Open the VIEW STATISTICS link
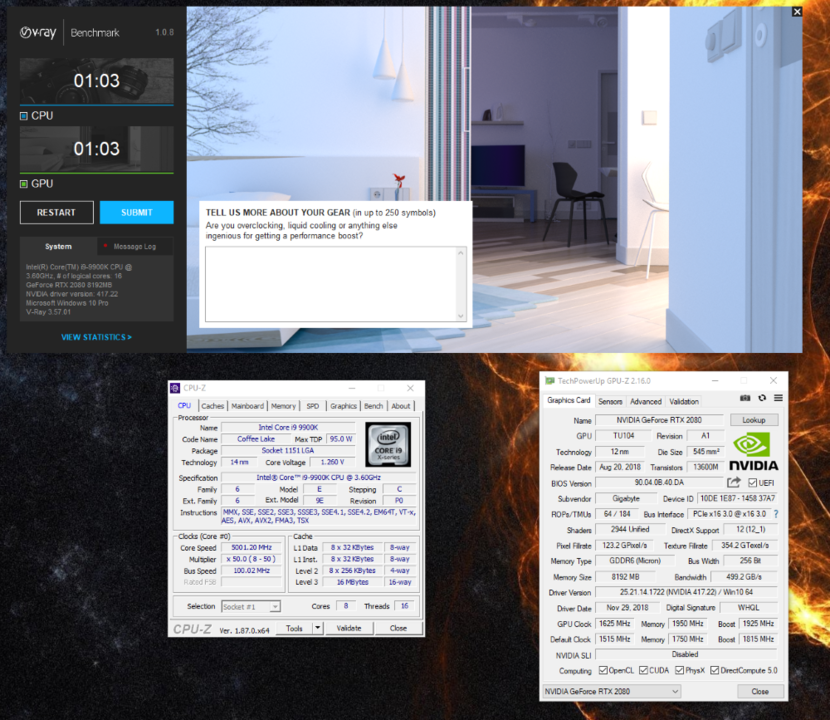830x720 pixels. click(96, 337)
